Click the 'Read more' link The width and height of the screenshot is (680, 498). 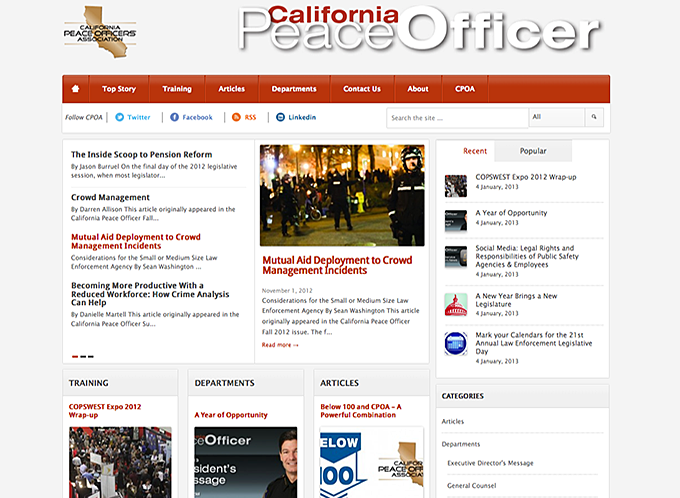pos(280,345)
